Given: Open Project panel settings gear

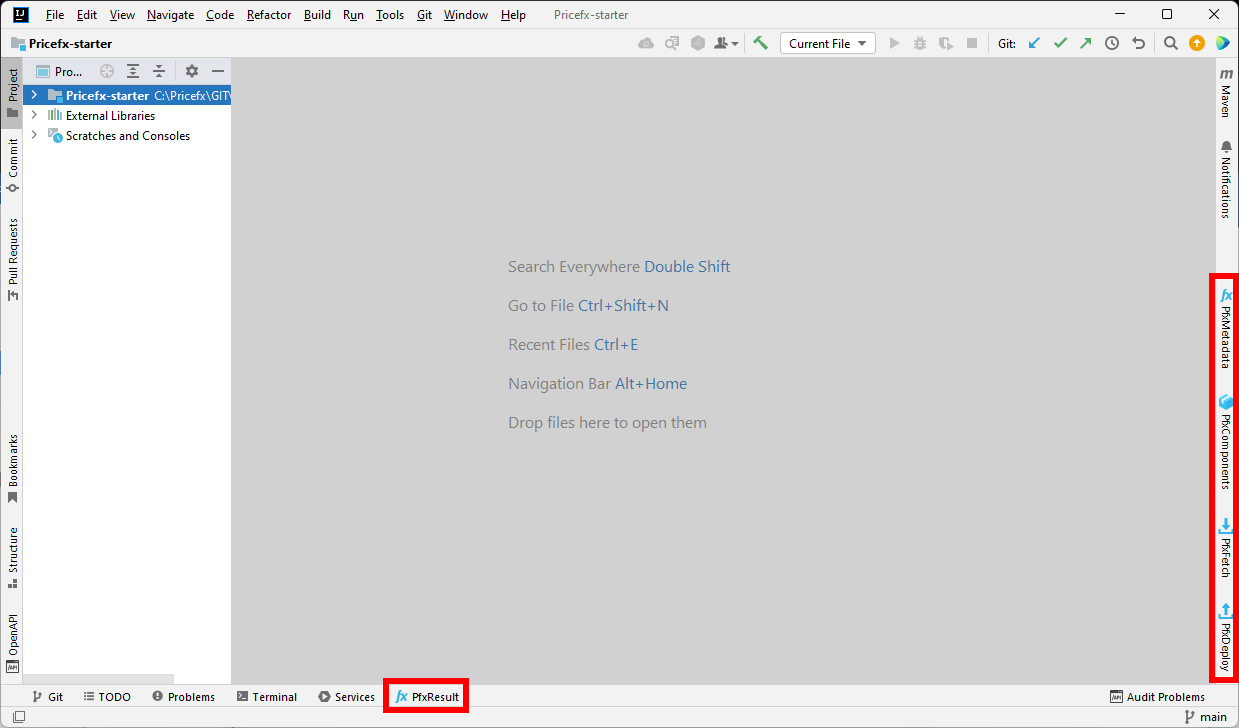Looking at the screenshot, I should pos(192,71).
